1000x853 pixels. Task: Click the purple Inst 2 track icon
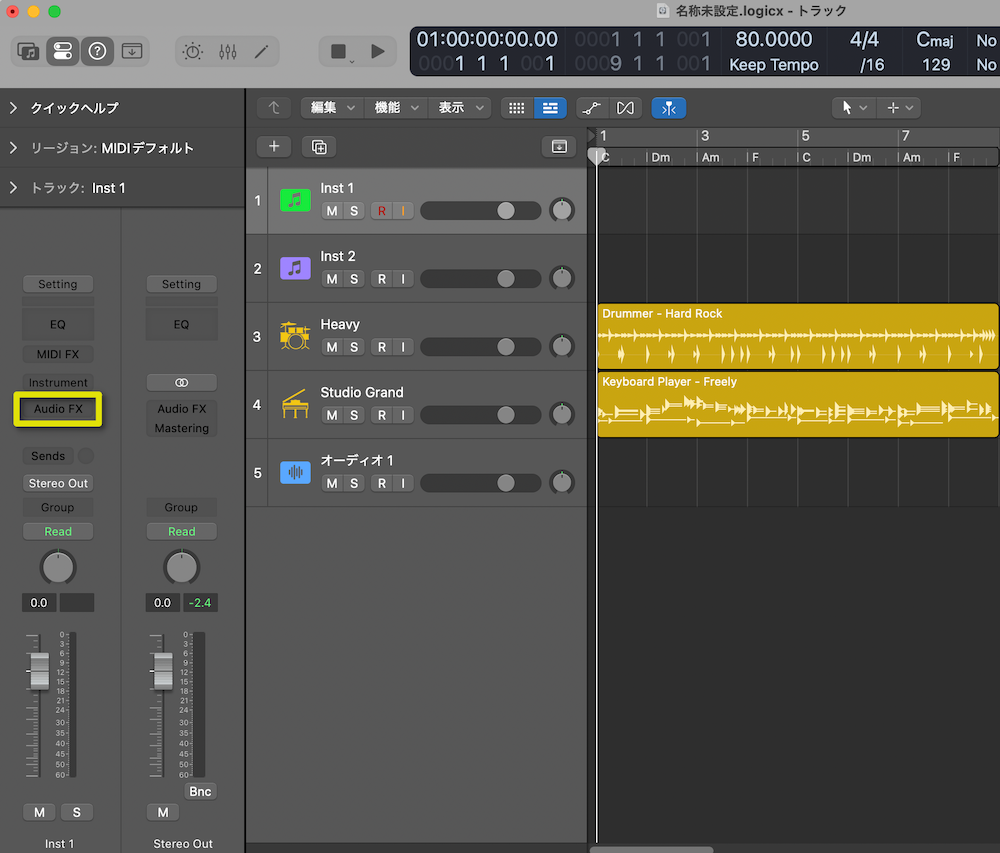295,268
